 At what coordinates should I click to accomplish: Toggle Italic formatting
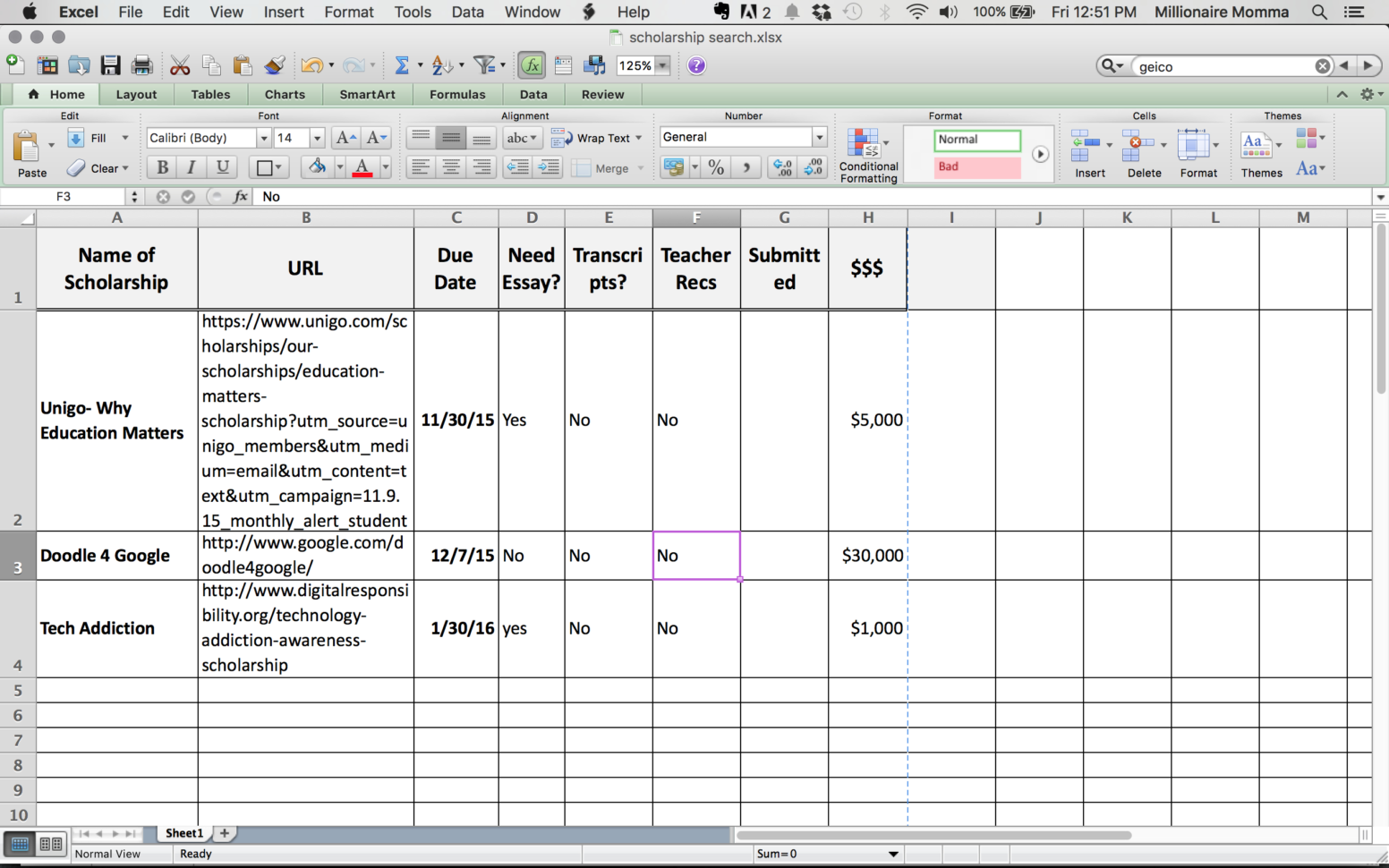tap(192, 167)
